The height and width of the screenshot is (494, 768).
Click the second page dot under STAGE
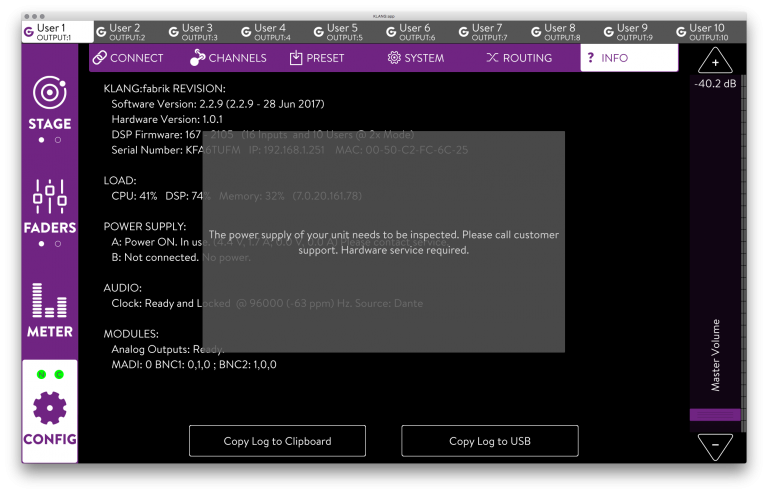pyautogui.click(x=58, y=140)
